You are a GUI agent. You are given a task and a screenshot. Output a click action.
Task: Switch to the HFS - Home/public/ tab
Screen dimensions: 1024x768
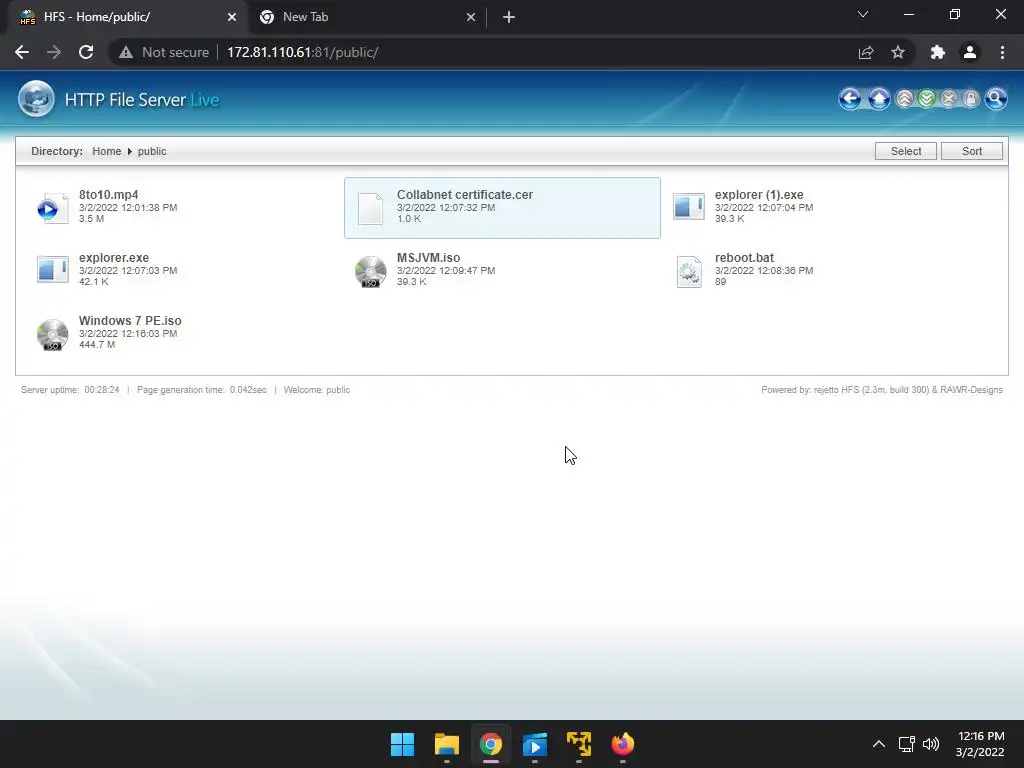(x=124, y=17)
